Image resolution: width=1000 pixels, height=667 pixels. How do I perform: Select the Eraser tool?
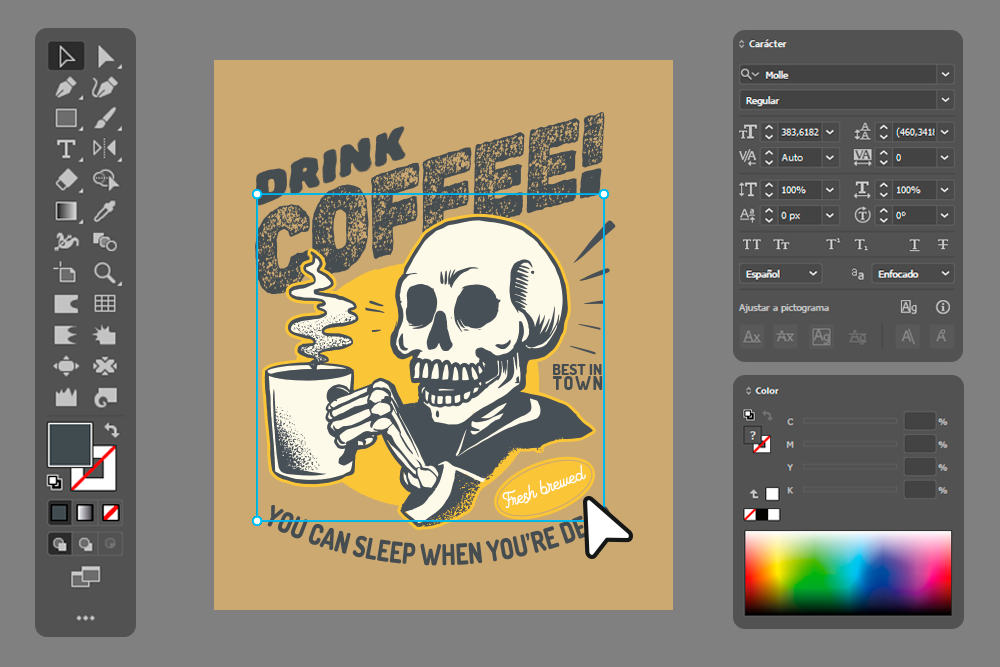tap(66, 180)
